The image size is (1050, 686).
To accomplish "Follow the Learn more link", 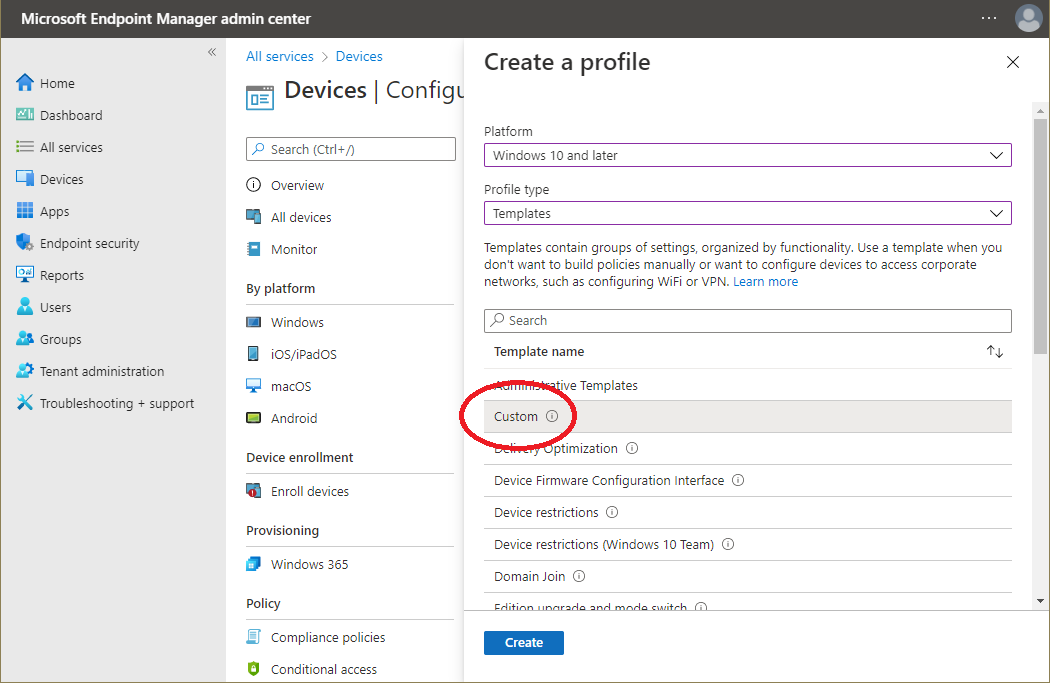I will point(765,281).
